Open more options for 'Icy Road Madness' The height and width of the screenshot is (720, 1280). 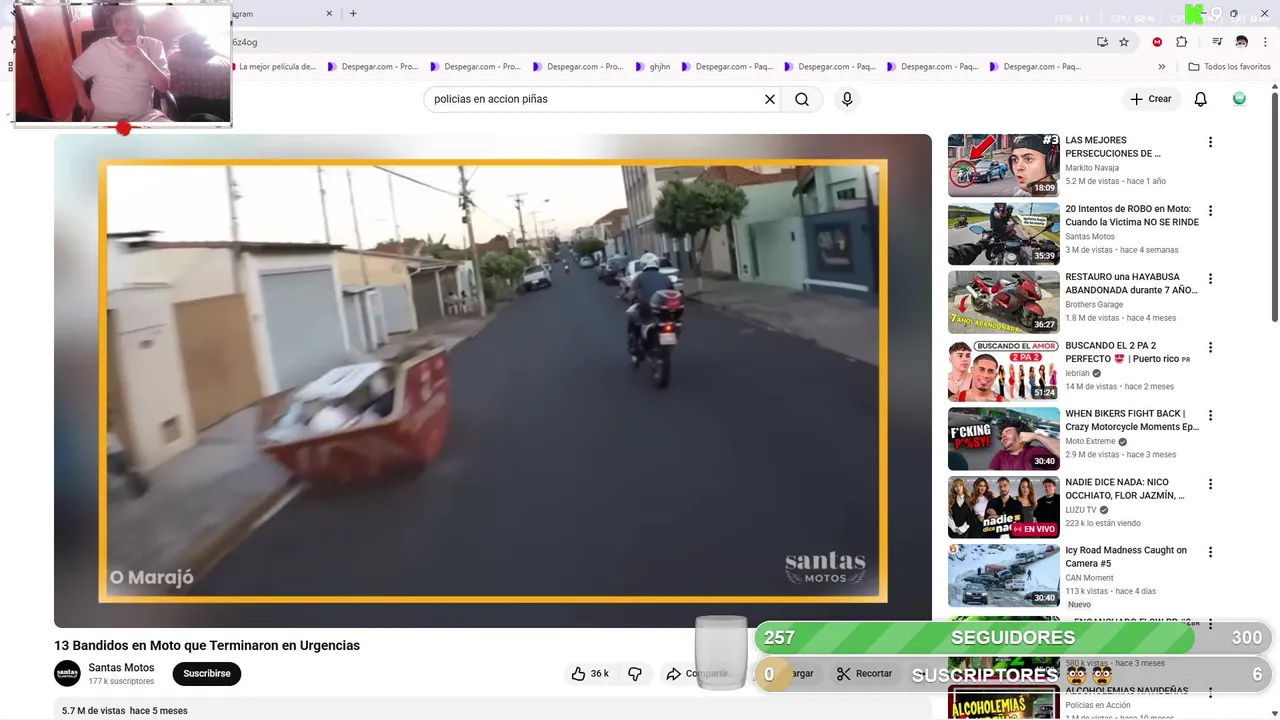(1210, 552)
